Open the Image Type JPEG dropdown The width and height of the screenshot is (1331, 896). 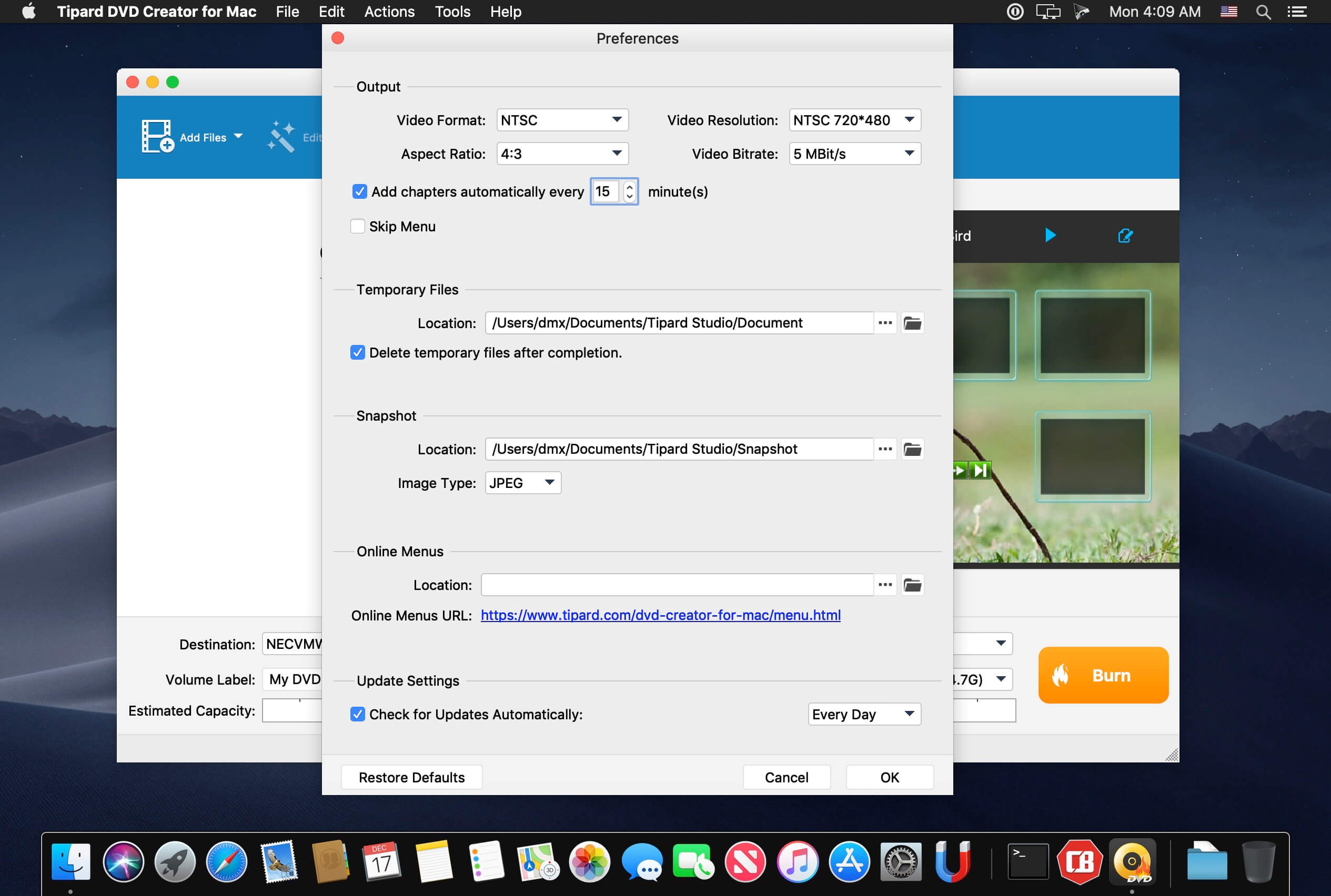pyautogui.click(x=522, y=483)
